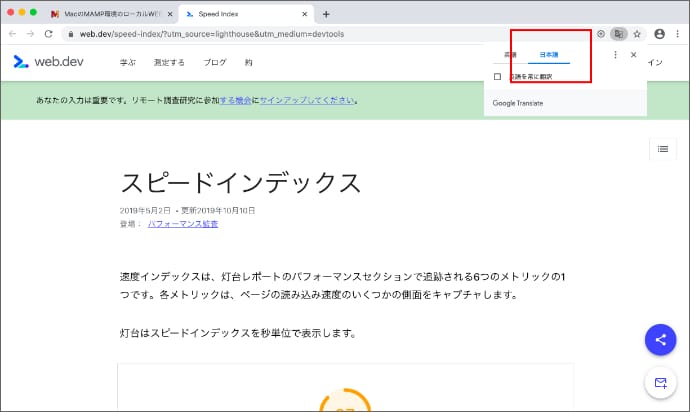This screenshot has width=690, height=412.
Task: Open the ブログ navigation item
Action: pos(214,62)
